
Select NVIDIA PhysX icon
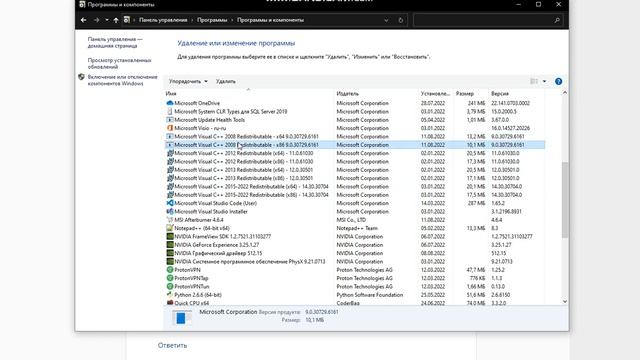pyautogui.click(x=170, y=261)
